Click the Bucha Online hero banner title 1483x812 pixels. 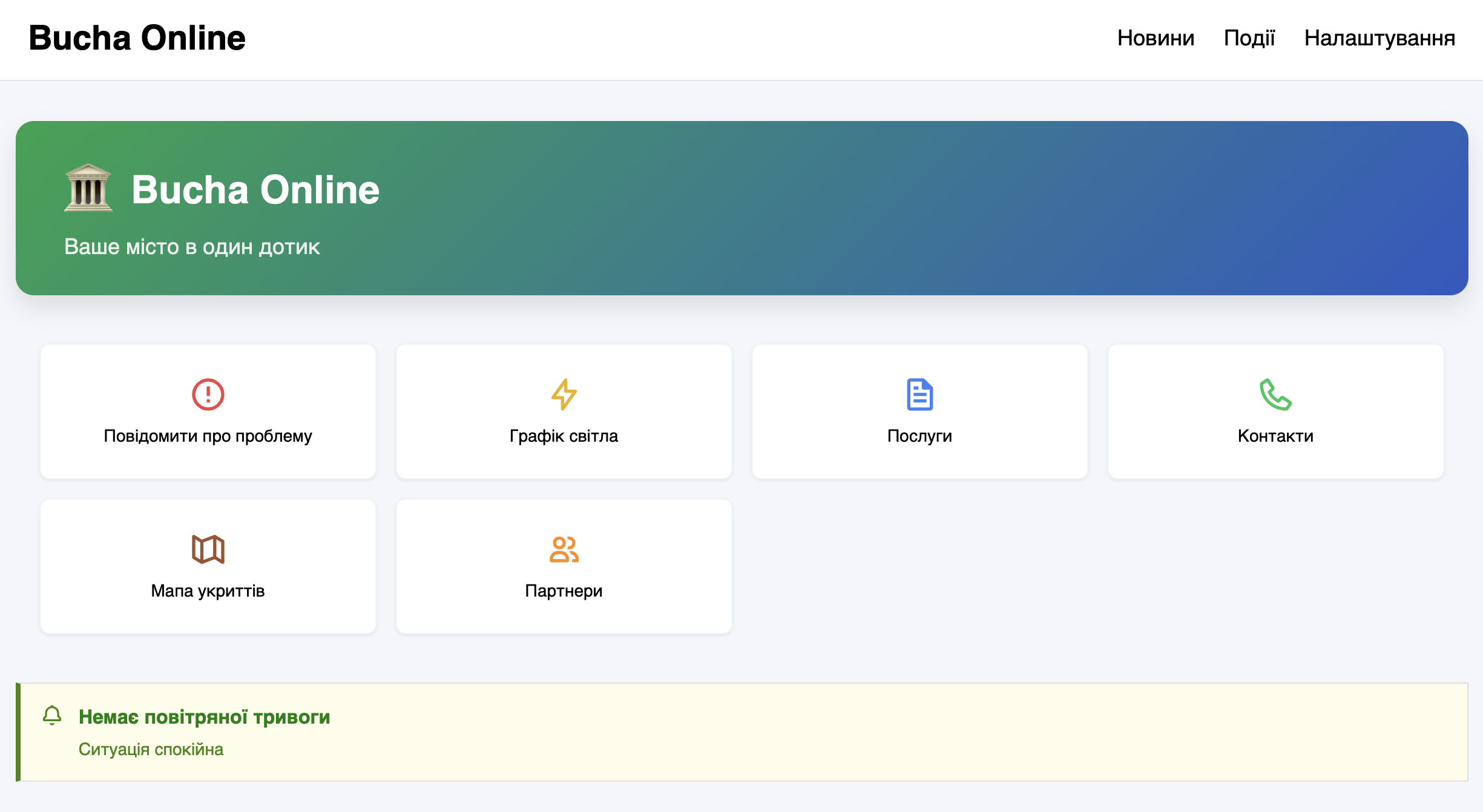click(255, 190)
